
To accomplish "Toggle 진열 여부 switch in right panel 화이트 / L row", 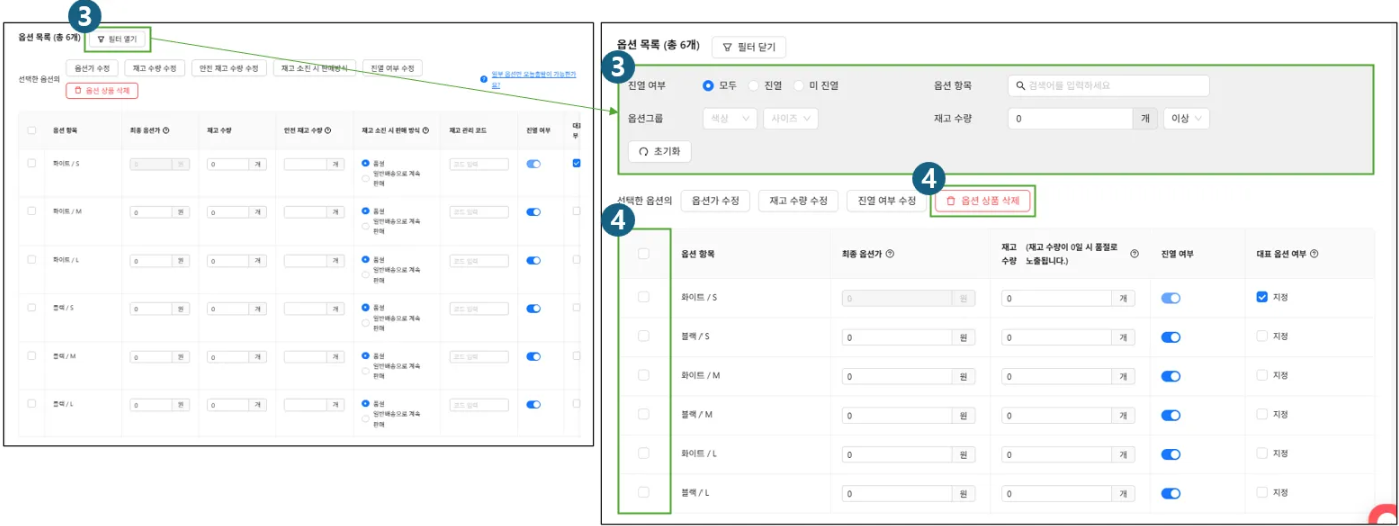I will [x=1171, y=454].
